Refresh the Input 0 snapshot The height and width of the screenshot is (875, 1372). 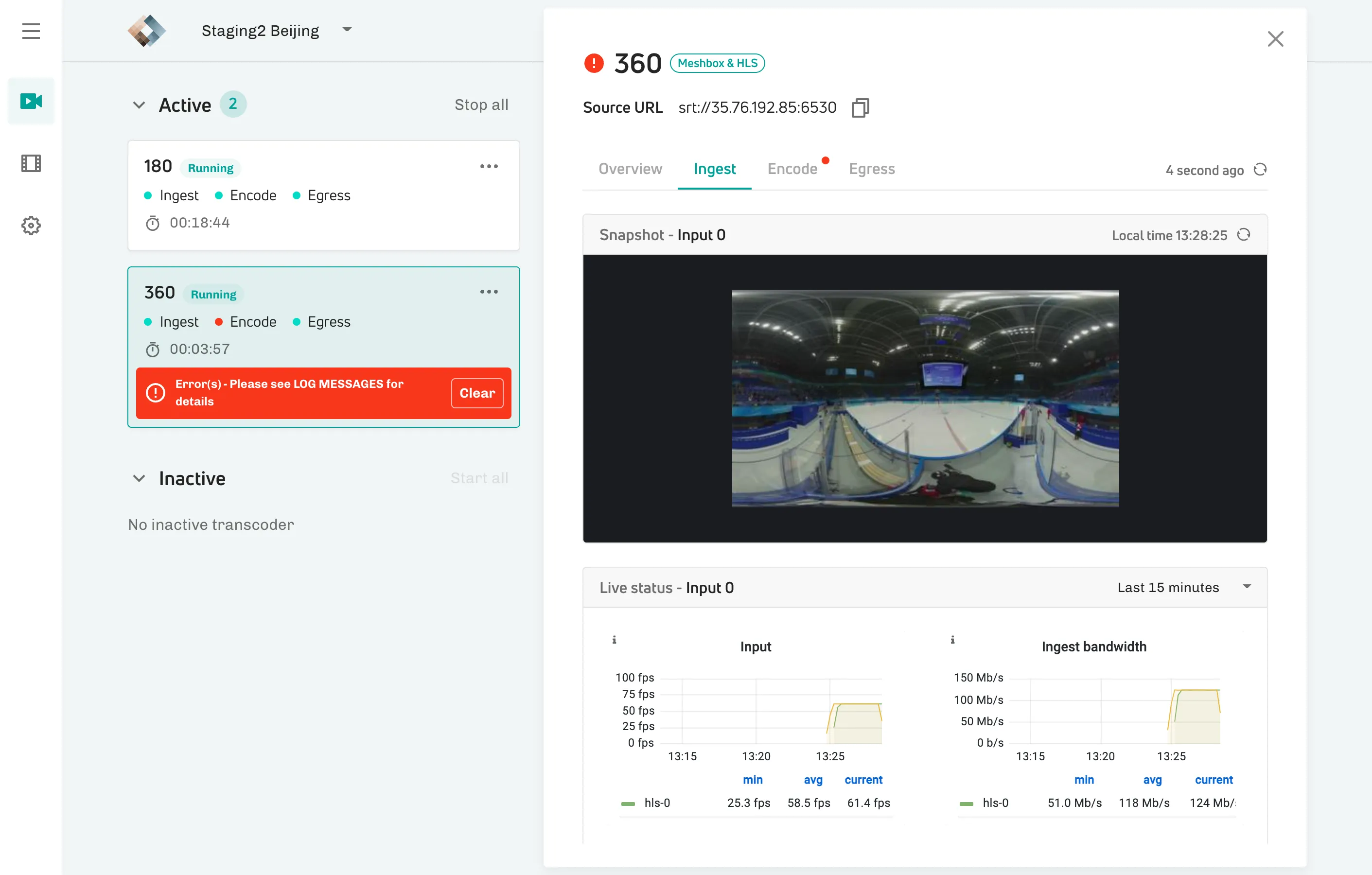pyautogui.click(x=1243, y=235)
